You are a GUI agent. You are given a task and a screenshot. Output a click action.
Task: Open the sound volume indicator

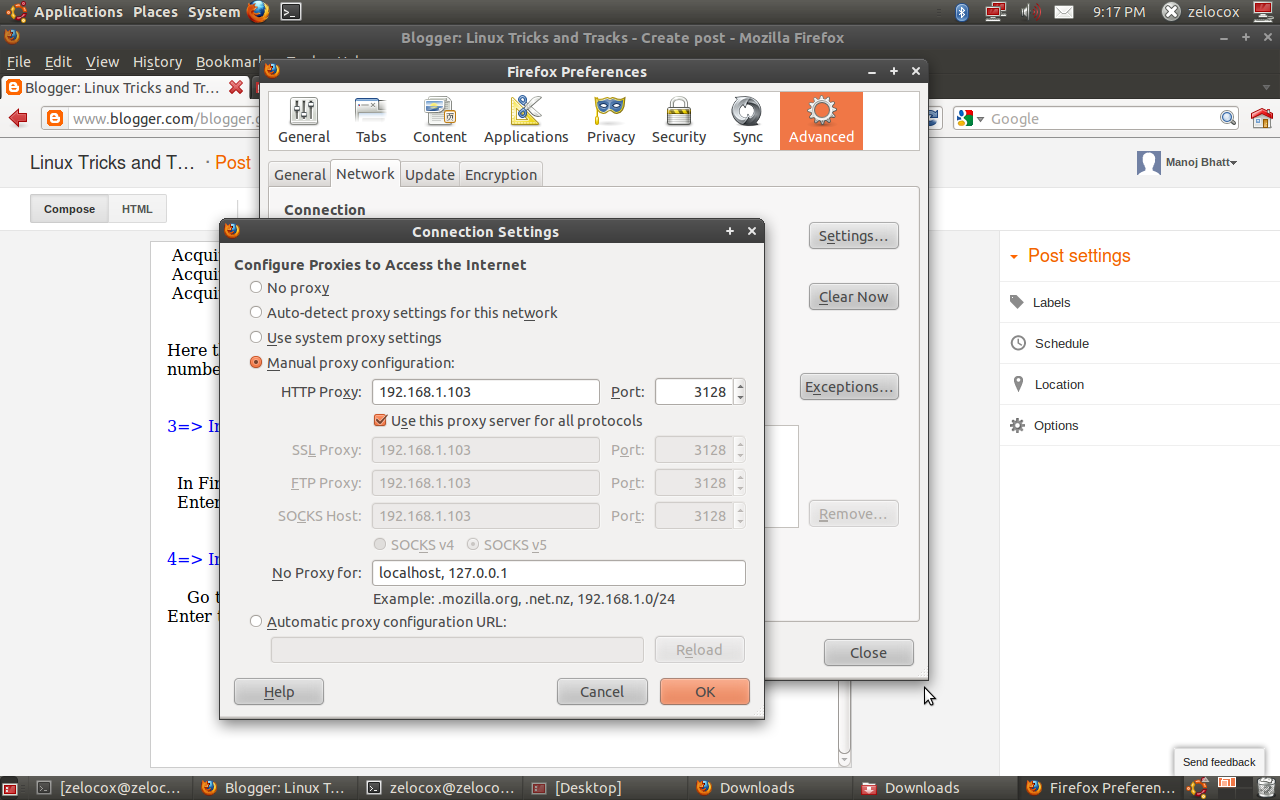point(1031,12)
